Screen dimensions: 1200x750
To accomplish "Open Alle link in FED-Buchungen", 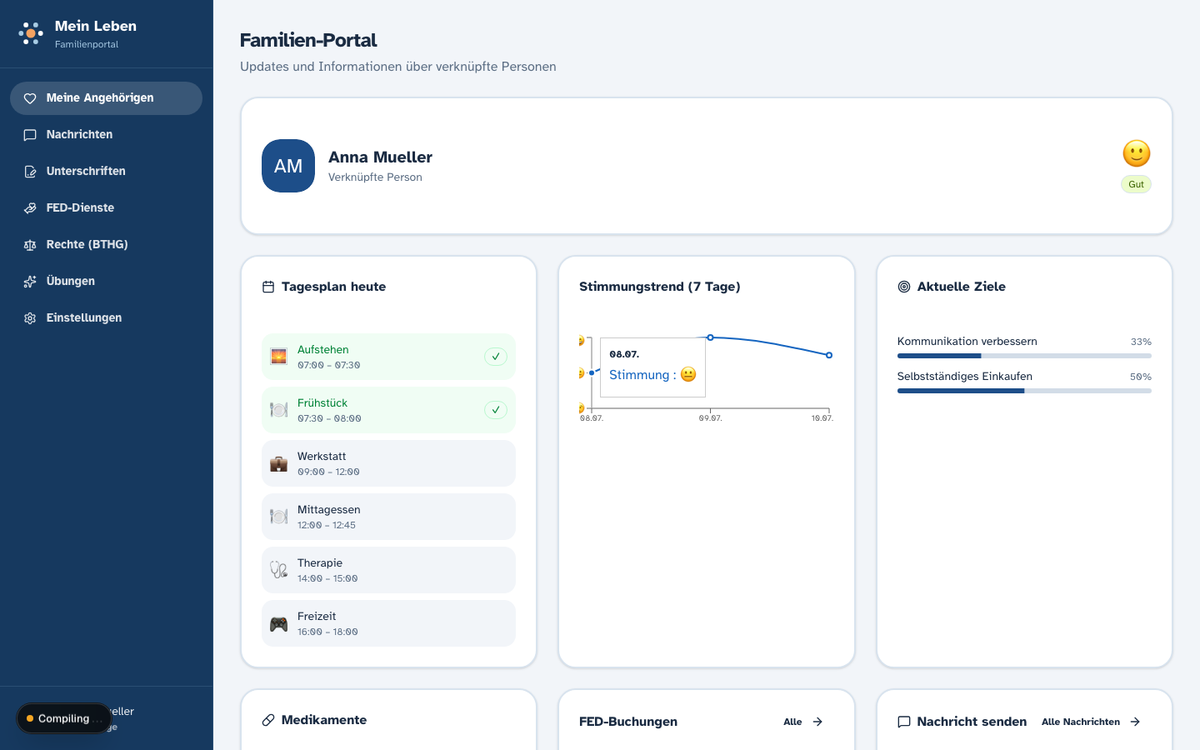I will pyautogui.click(x=803, y=721).
